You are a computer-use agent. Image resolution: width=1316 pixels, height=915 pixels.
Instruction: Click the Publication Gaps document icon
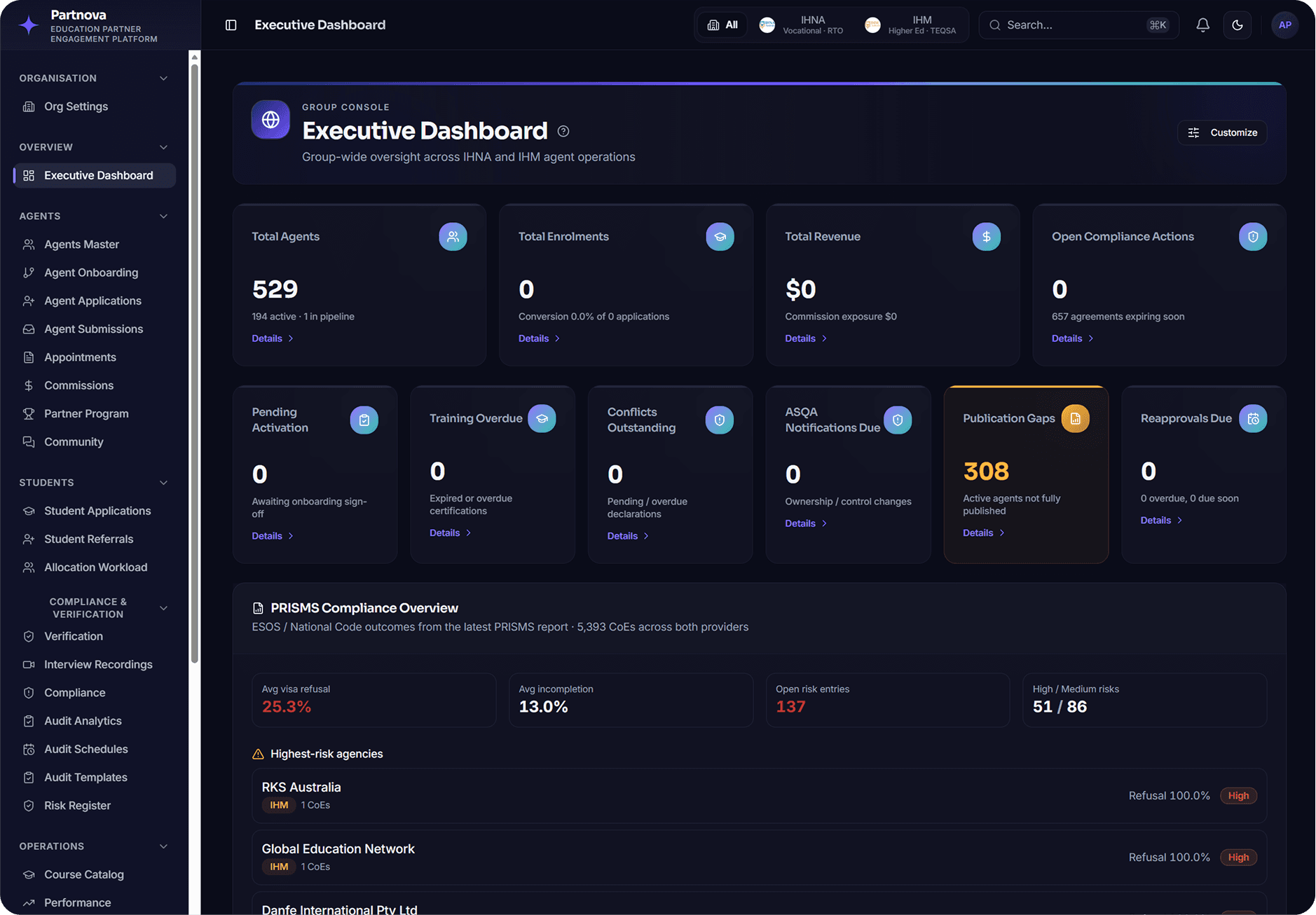point(1076,418)
